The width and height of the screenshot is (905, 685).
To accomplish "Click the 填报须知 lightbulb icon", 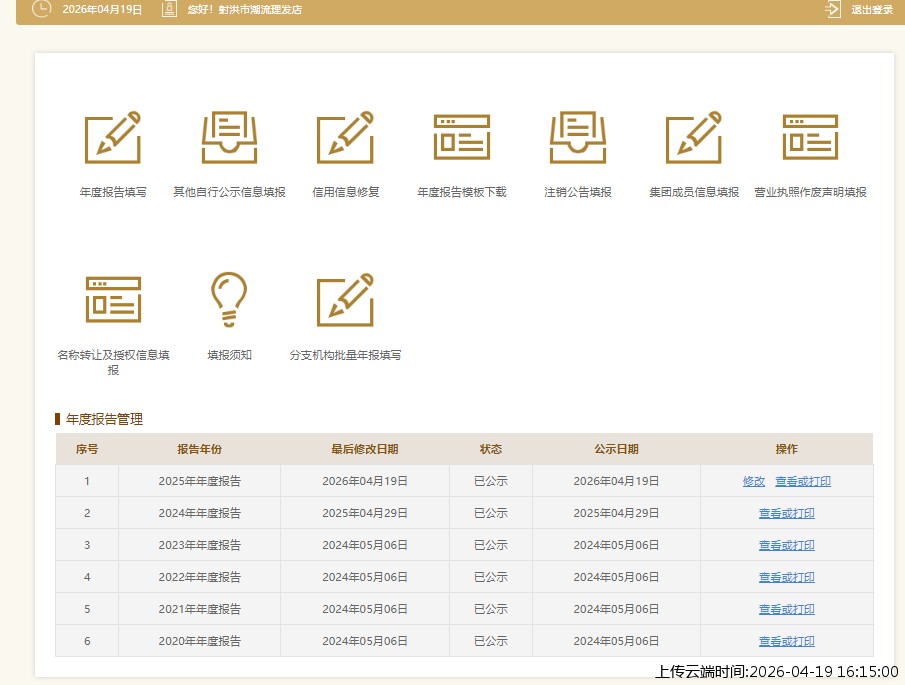I will point(229,300).
